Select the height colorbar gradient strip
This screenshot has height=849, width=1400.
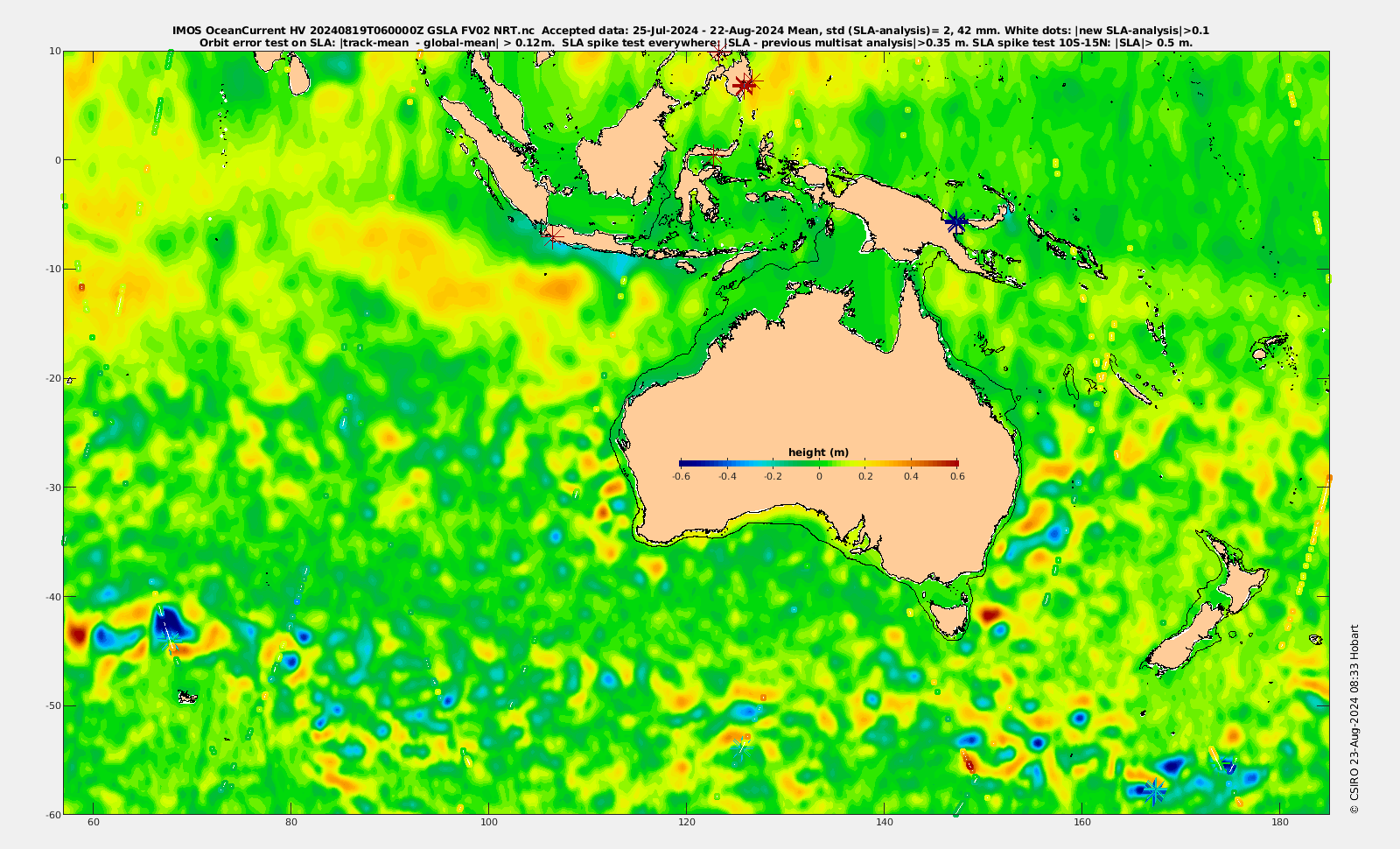coord(819,463)
